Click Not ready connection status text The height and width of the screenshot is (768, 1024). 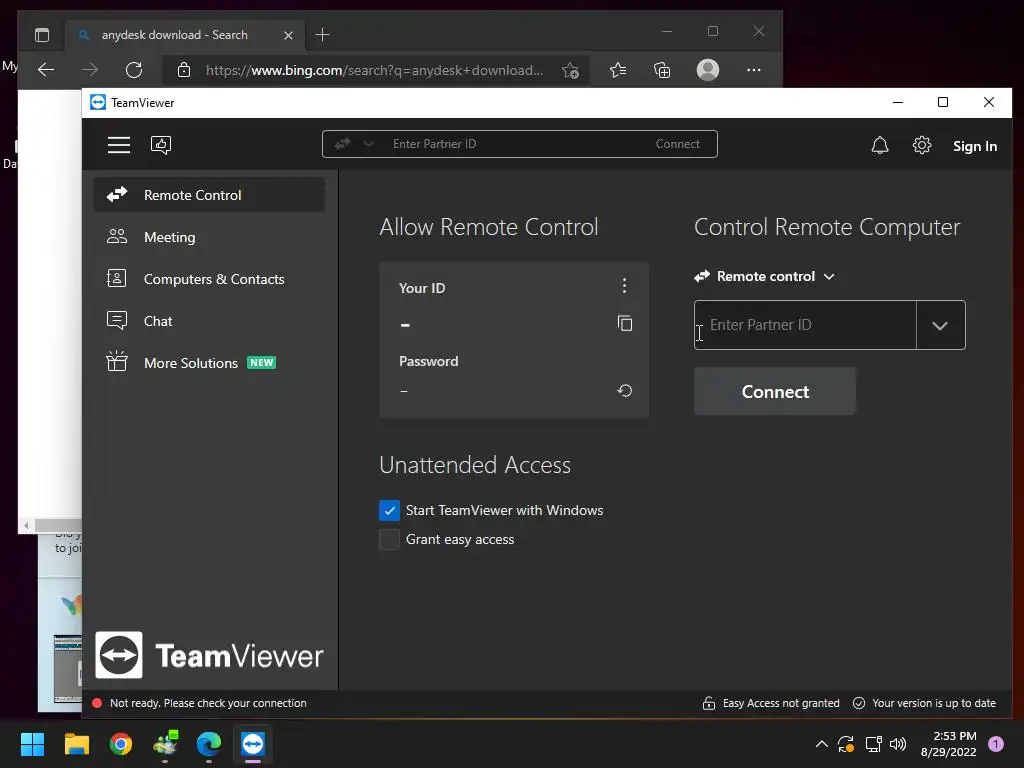click(x=208, y=703)
